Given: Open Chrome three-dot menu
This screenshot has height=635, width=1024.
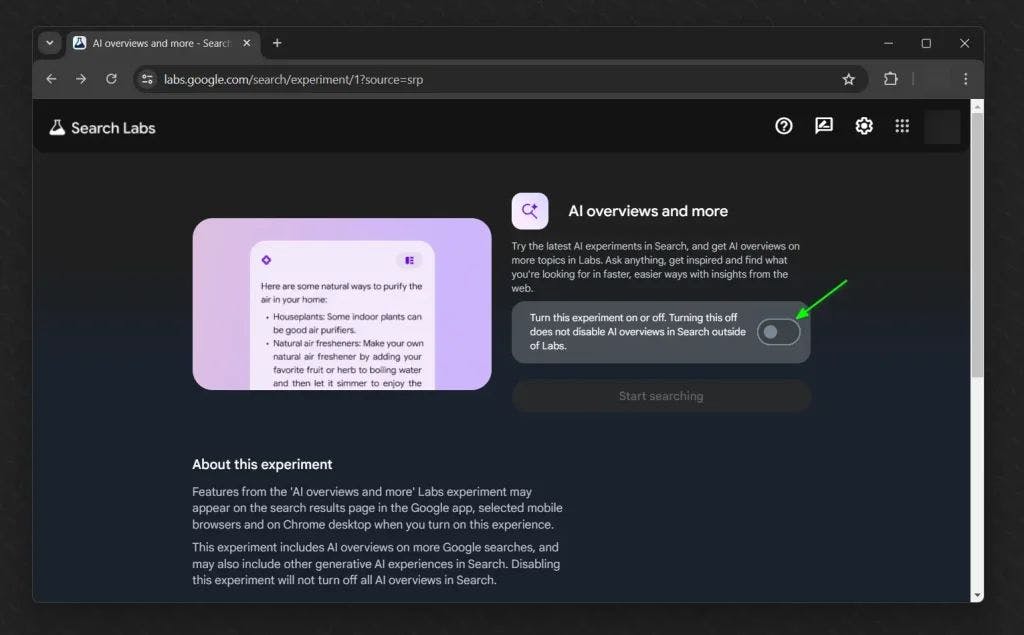Looking at the screenshot, I should click(x=965, y=79).
